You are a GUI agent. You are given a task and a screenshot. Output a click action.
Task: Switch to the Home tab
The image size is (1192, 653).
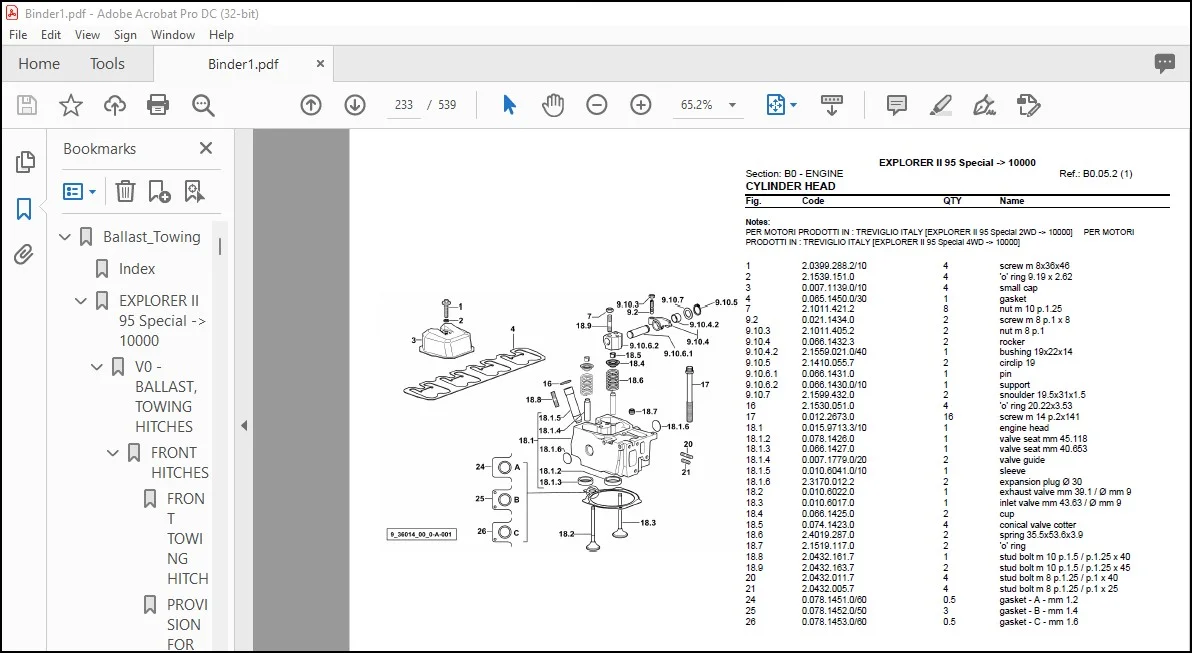(x=39, y=64)
